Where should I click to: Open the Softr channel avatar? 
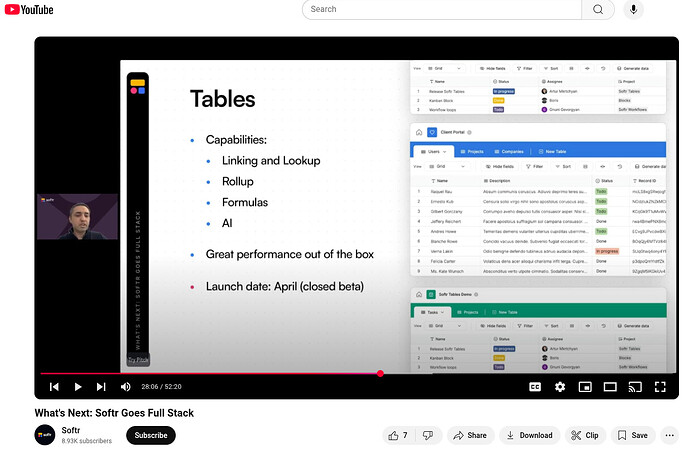click(45, 435)
